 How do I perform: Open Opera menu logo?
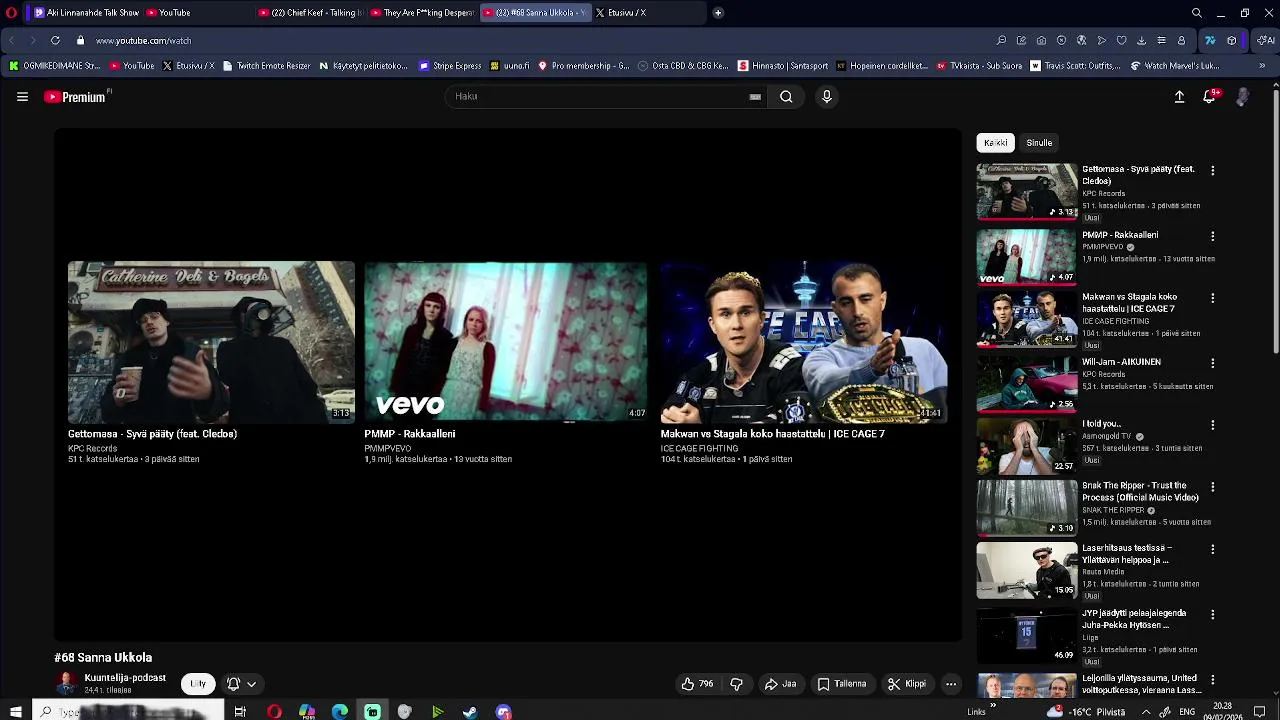click(x=11, y=13)
